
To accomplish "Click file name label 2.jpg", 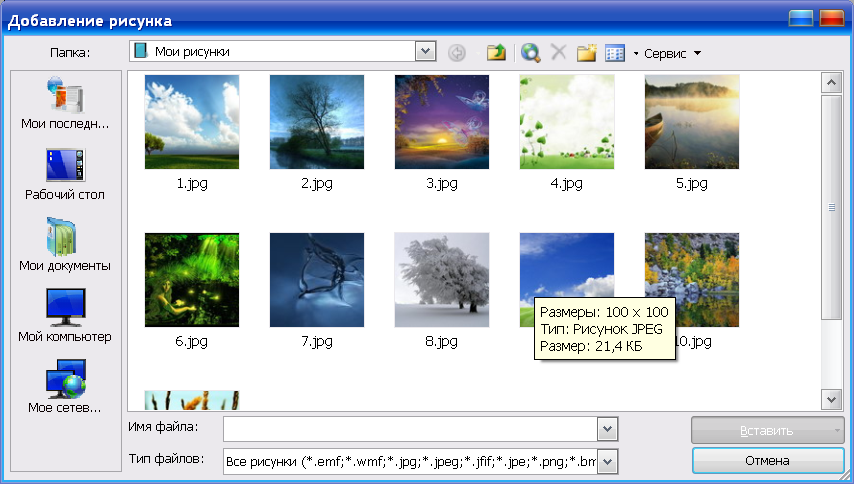I will [x=317, y=183].
